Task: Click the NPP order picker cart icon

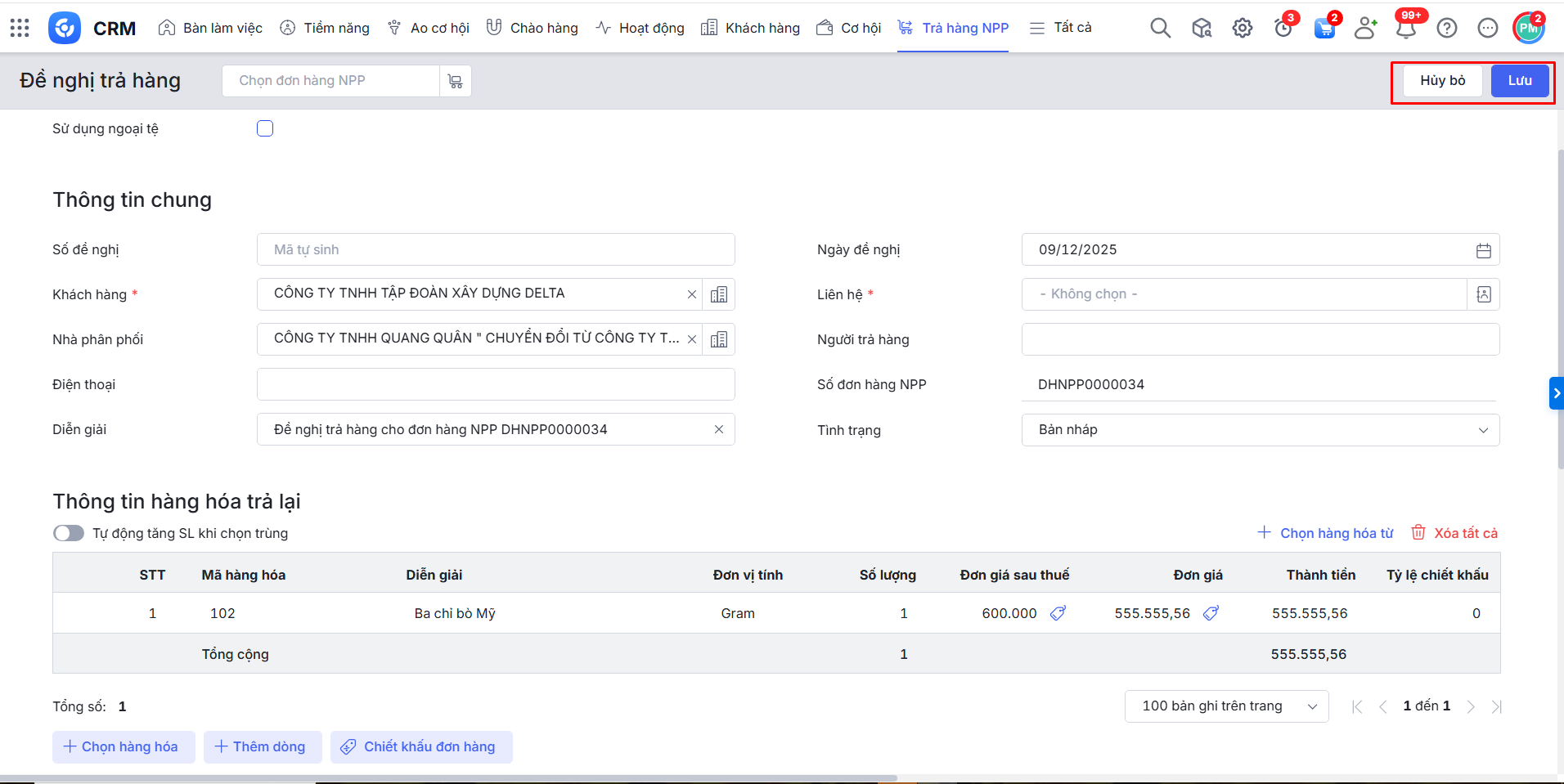Action: [x=456, y=81]
